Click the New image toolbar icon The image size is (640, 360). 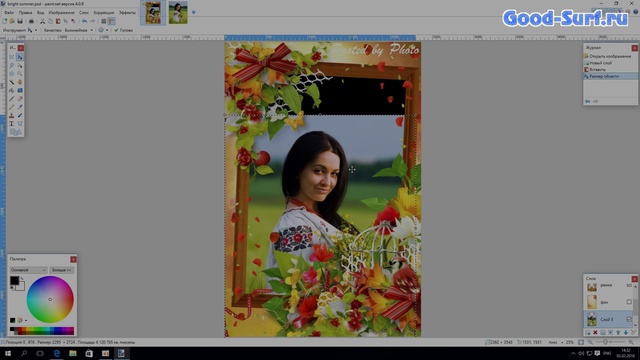(x=5, y=21)
